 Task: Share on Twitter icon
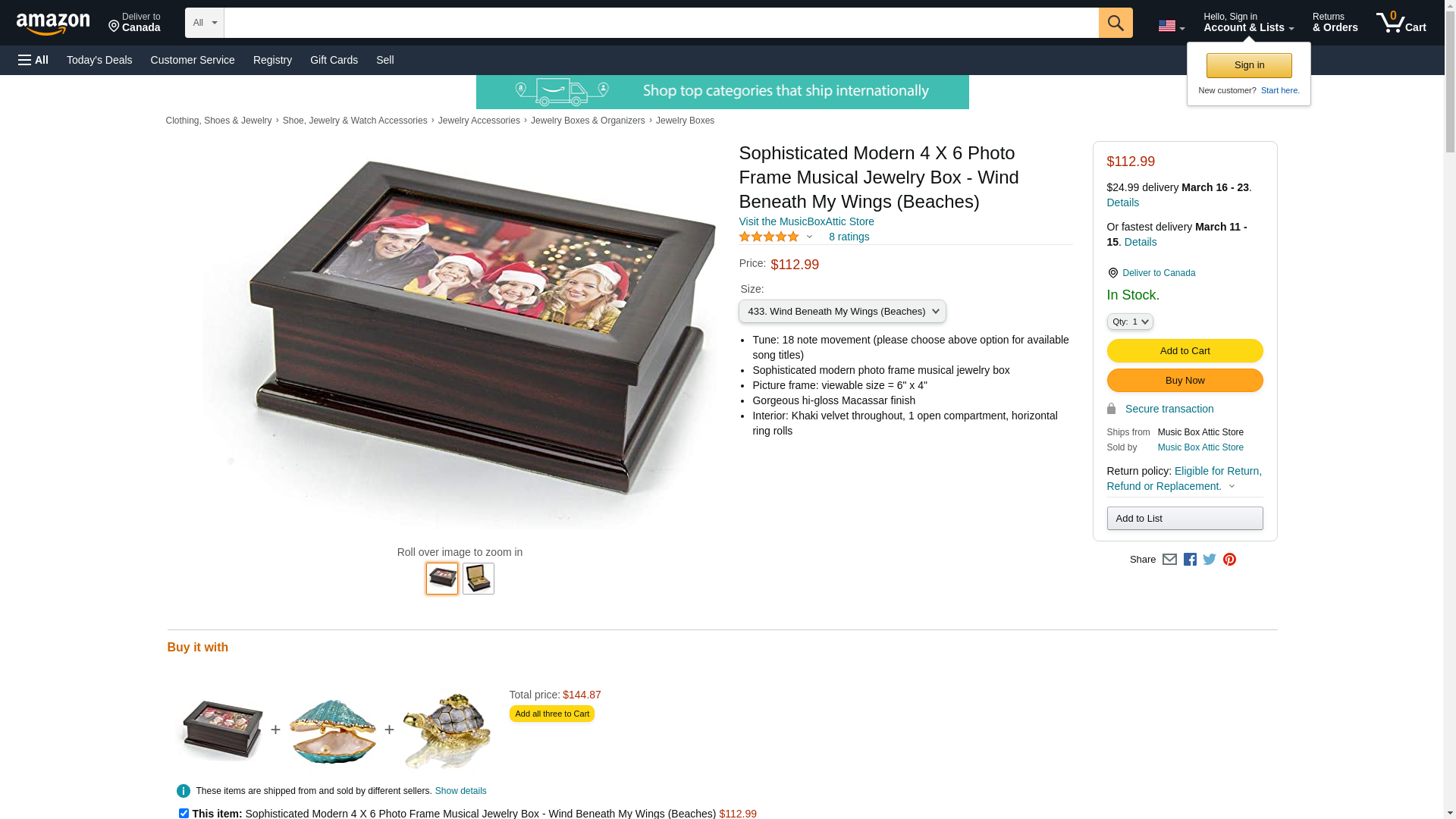1210,560
